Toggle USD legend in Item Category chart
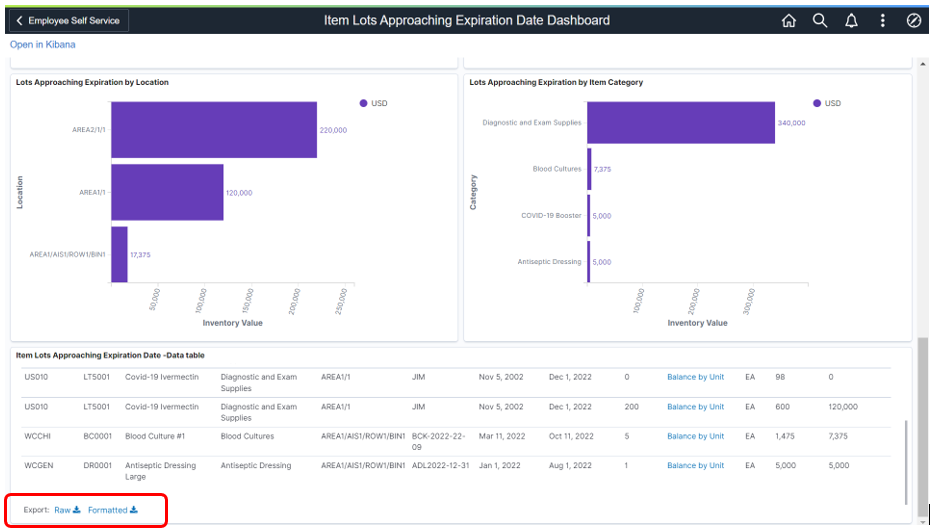 826,103
